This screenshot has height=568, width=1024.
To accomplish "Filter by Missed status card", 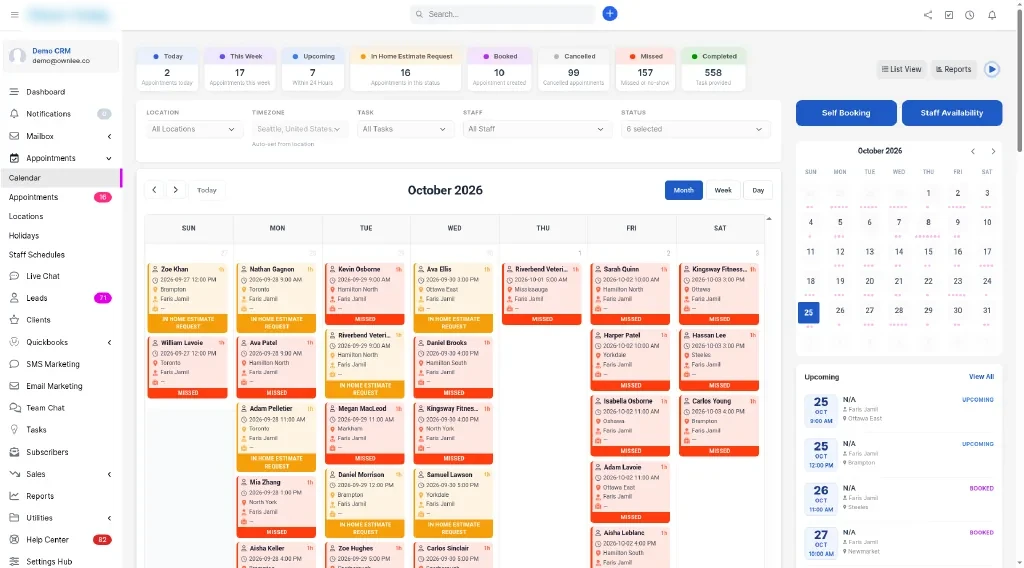I will click(645, 68).
